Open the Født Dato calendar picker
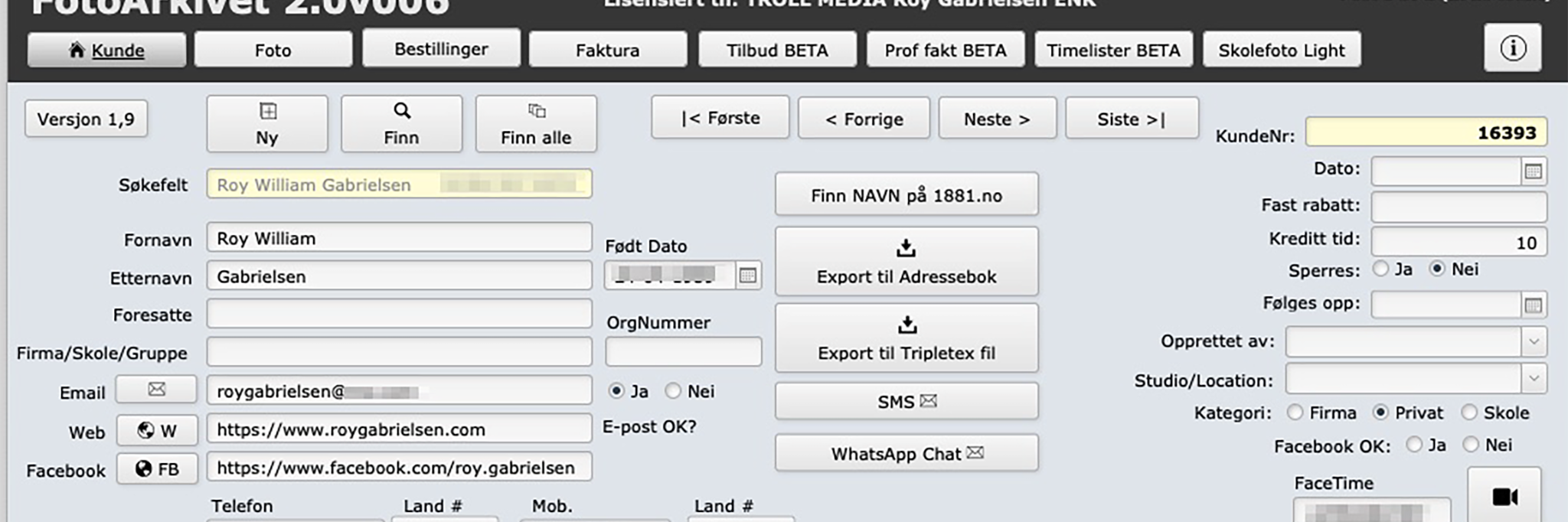 pyautogui.click(x=747, y=276)
